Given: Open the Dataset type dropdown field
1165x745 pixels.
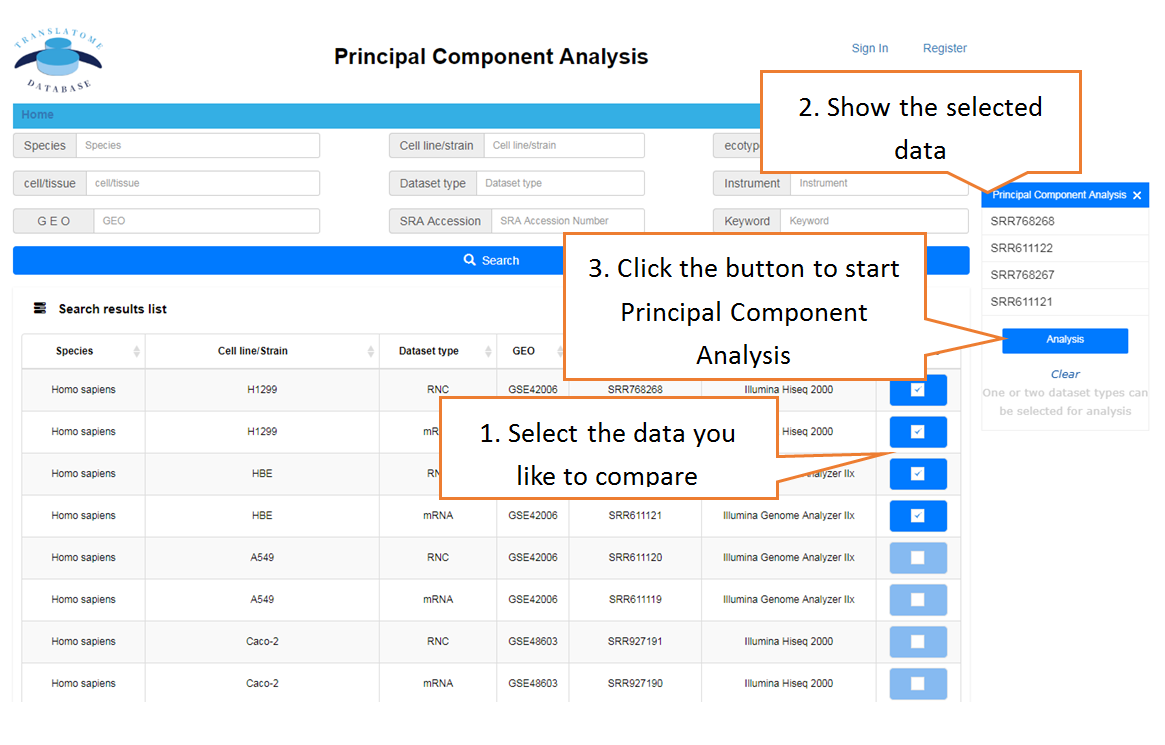Looking at the screenshot, I should [x=560, y=183].
